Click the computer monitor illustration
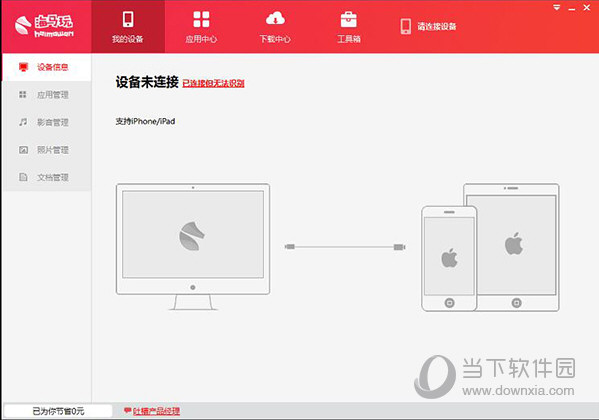The height and width of the screenshot is (420, 599). tap(193, 246)
